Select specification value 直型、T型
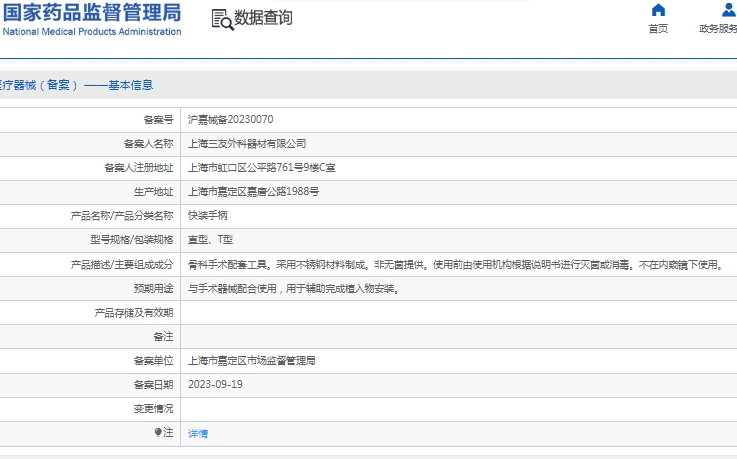Screen dimensions: 737x459 (211, 240)
